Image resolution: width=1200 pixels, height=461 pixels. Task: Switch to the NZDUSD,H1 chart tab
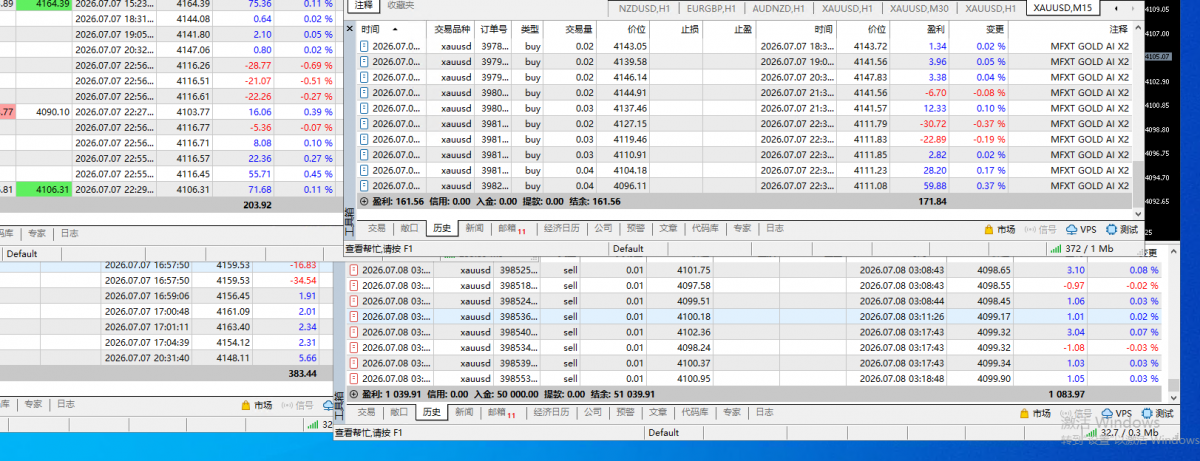[x=645, y=7]
